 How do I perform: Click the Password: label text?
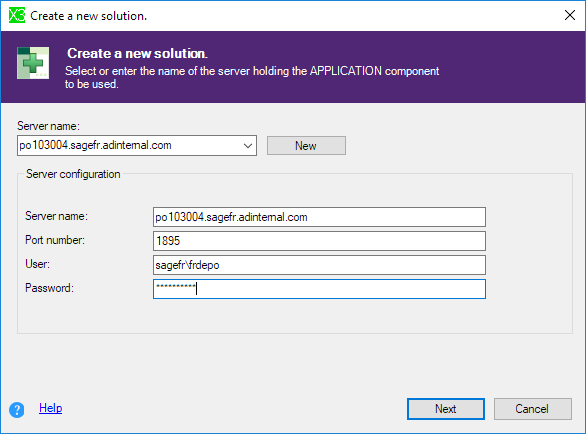point(49,288)
